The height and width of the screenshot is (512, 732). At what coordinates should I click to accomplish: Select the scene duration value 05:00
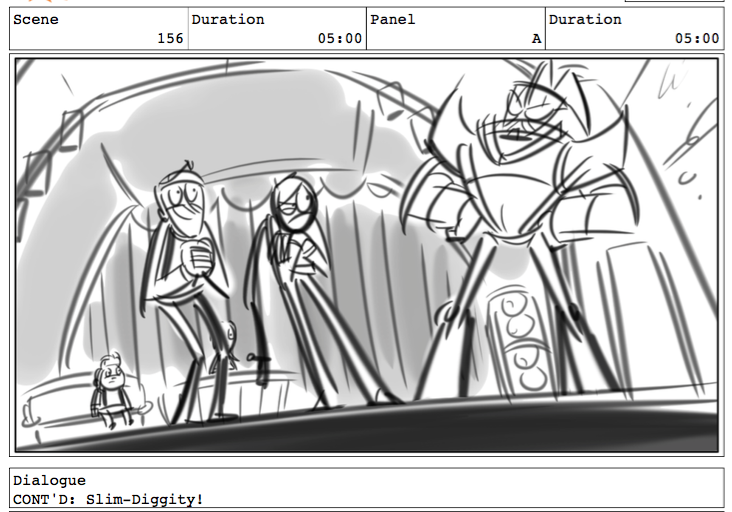click(x=340, y=38)
